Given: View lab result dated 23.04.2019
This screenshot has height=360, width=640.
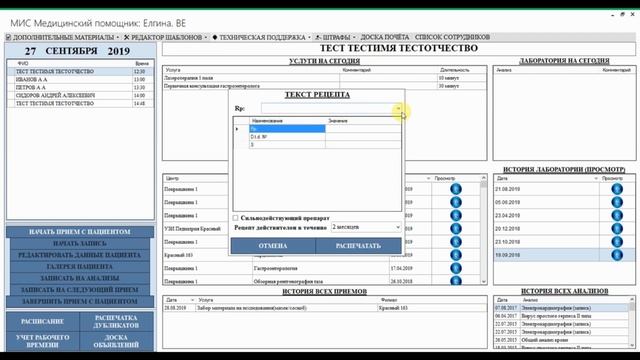Looking at the screenshot, I should point(617,215).
